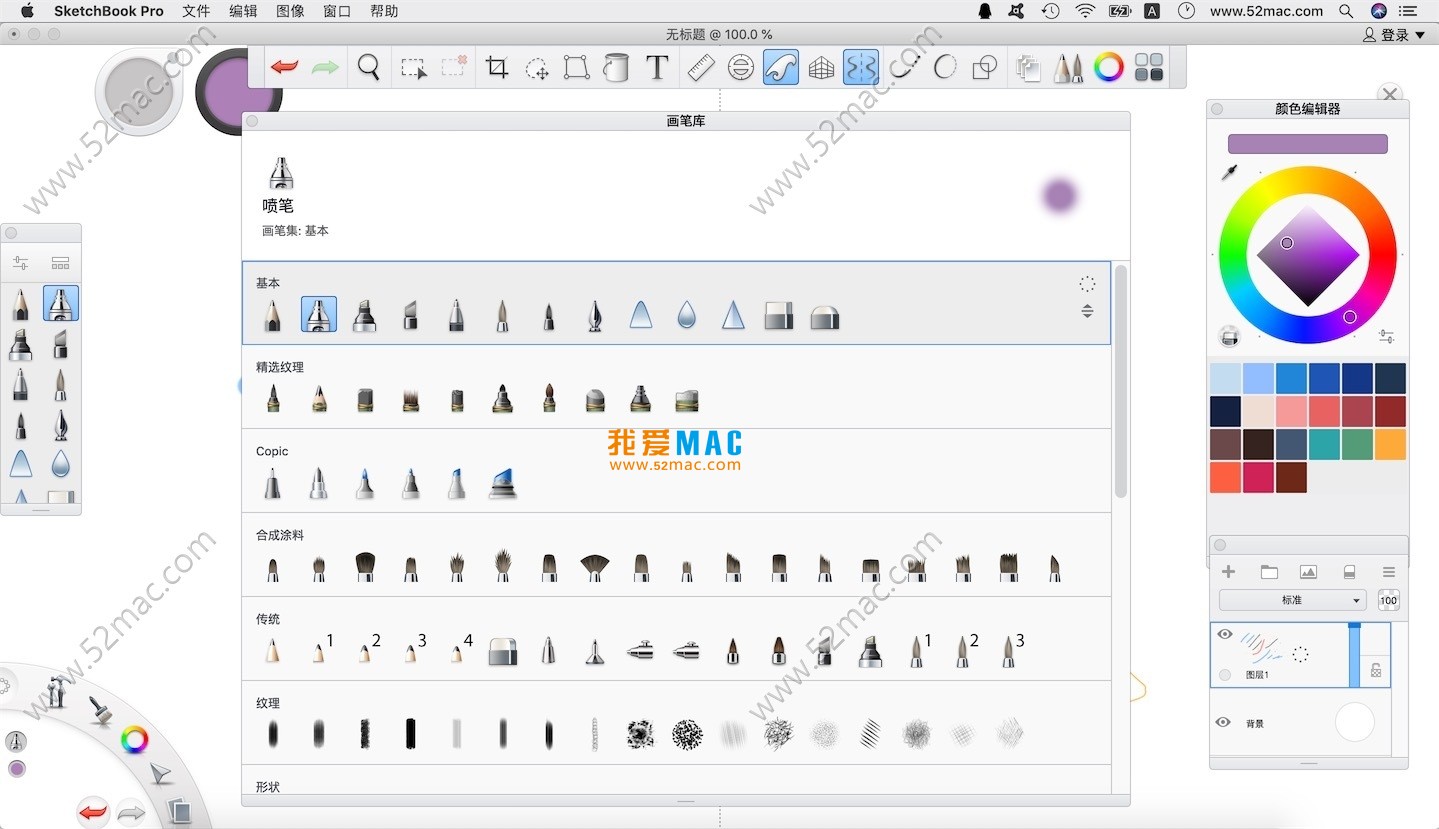Viewport: 1439px width, 829px height.
Task: Open the Shapes draw style tool
Action: 985,67
